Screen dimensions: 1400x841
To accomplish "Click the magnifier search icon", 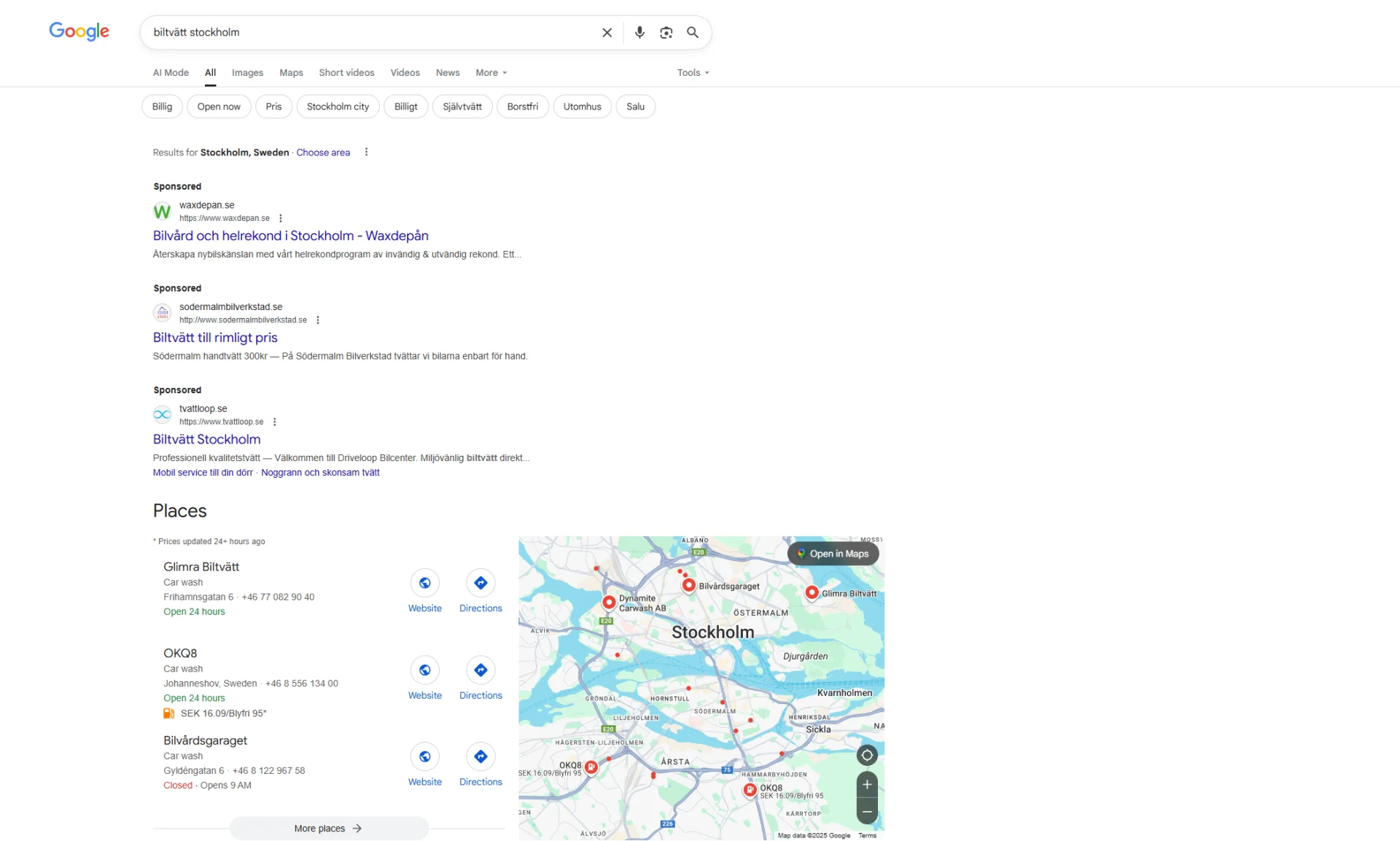I will pos(693,33).
